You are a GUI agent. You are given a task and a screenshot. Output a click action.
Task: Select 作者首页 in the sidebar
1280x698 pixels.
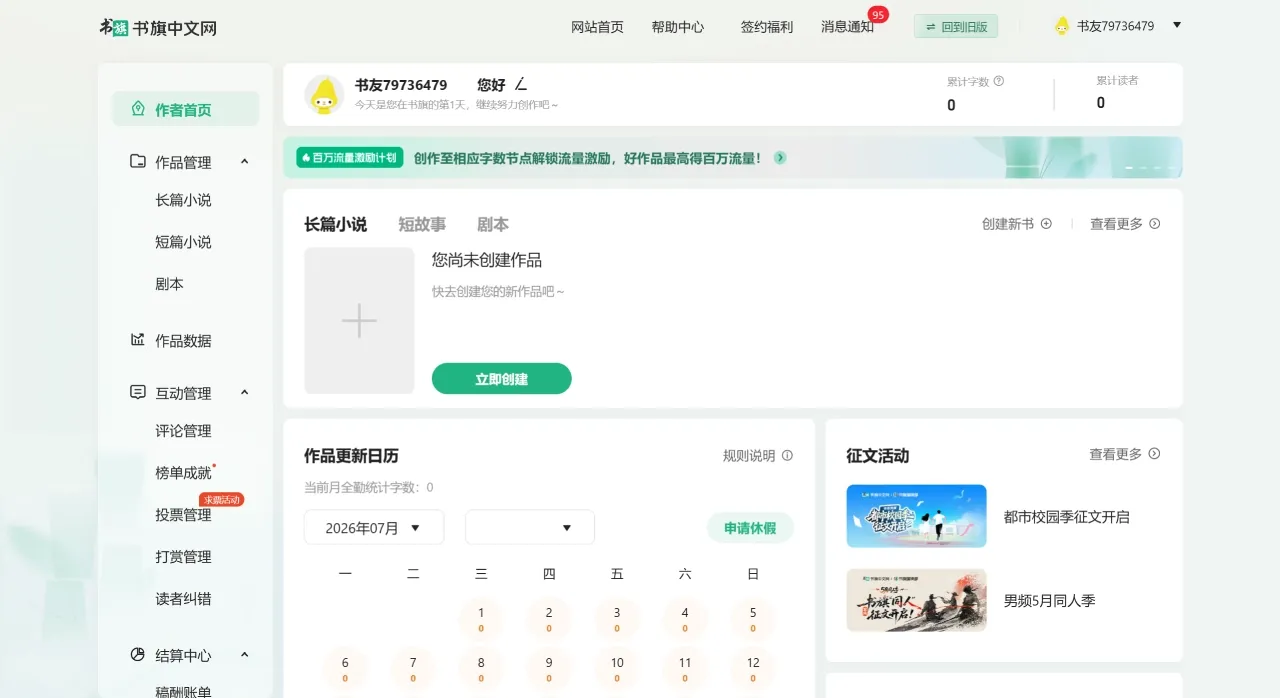click(185, 109)
